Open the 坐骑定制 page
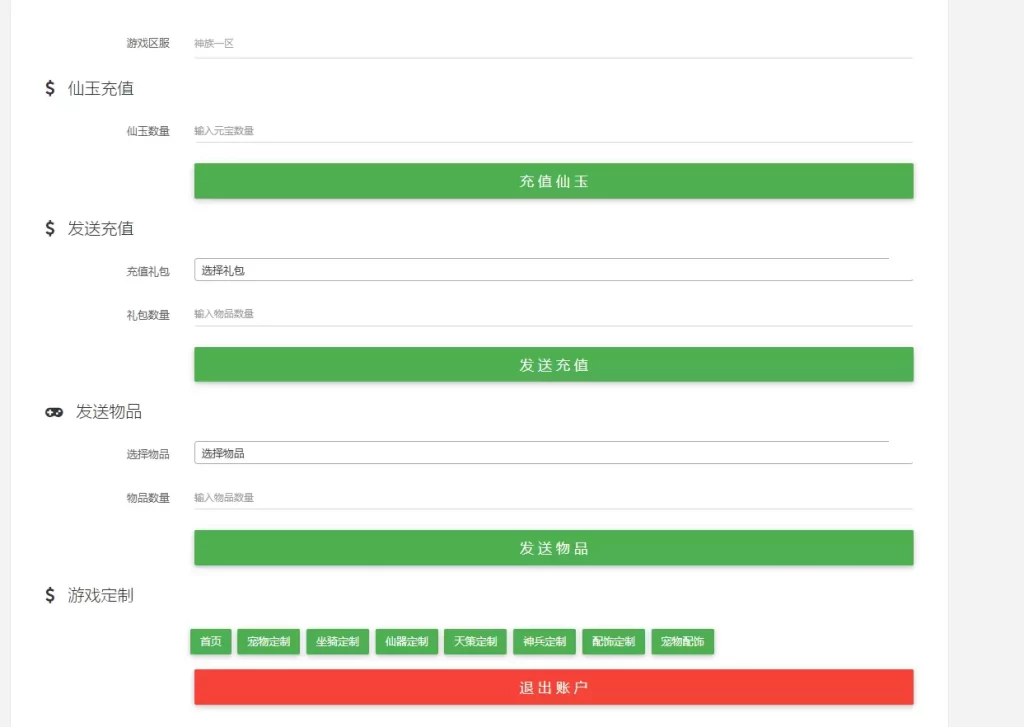 (x=338, y=642)
